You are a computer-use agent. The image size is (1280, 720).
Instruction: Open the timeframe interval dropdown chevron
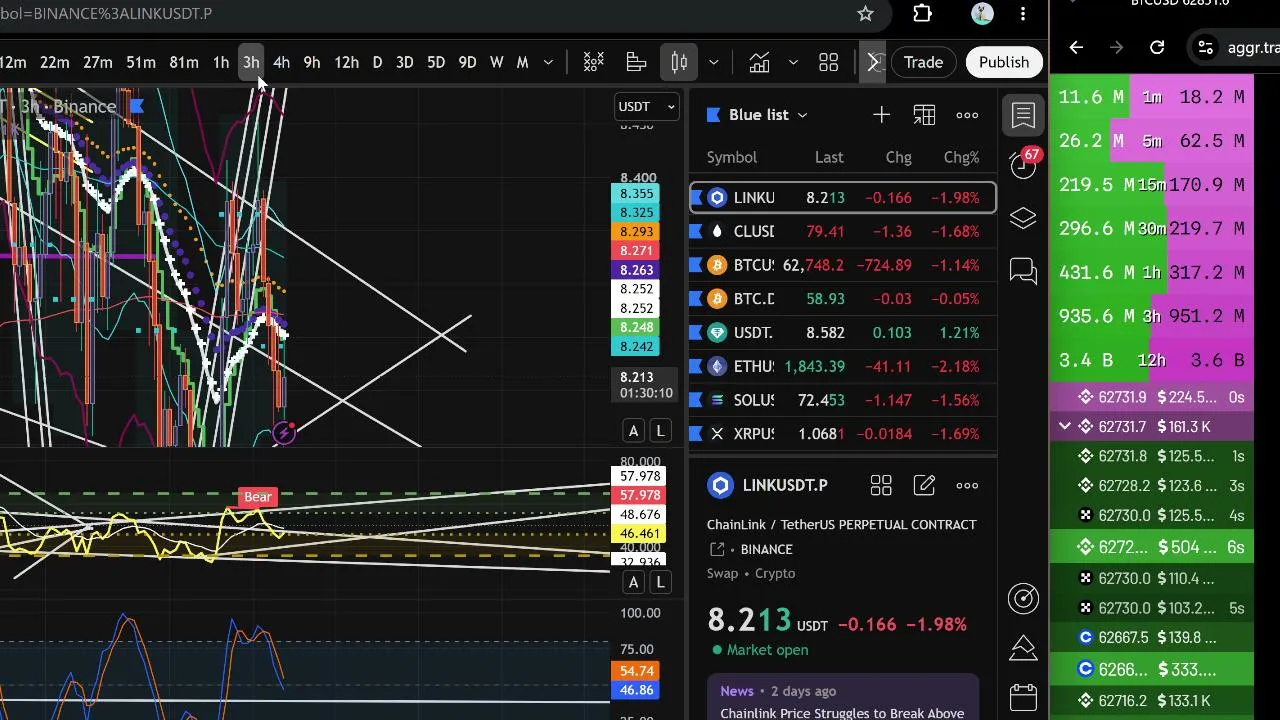pyautogui.click(x=548, y=62)
